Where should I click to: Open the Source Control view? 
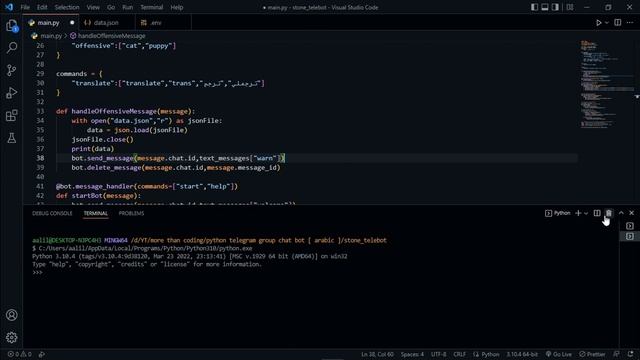[11, 70]
